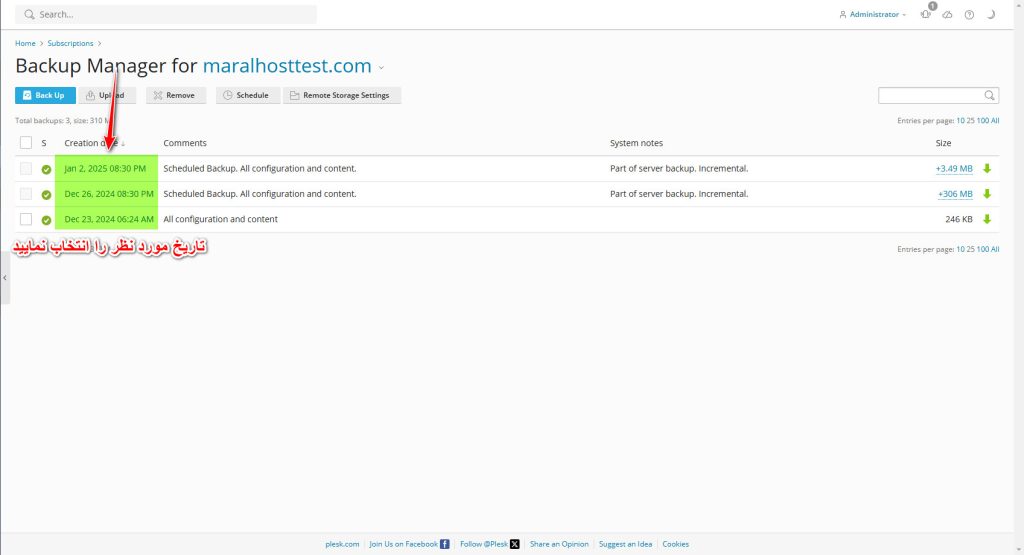Click the Upload button
This screenshot has width=1024, height=555.
[107, 95]
